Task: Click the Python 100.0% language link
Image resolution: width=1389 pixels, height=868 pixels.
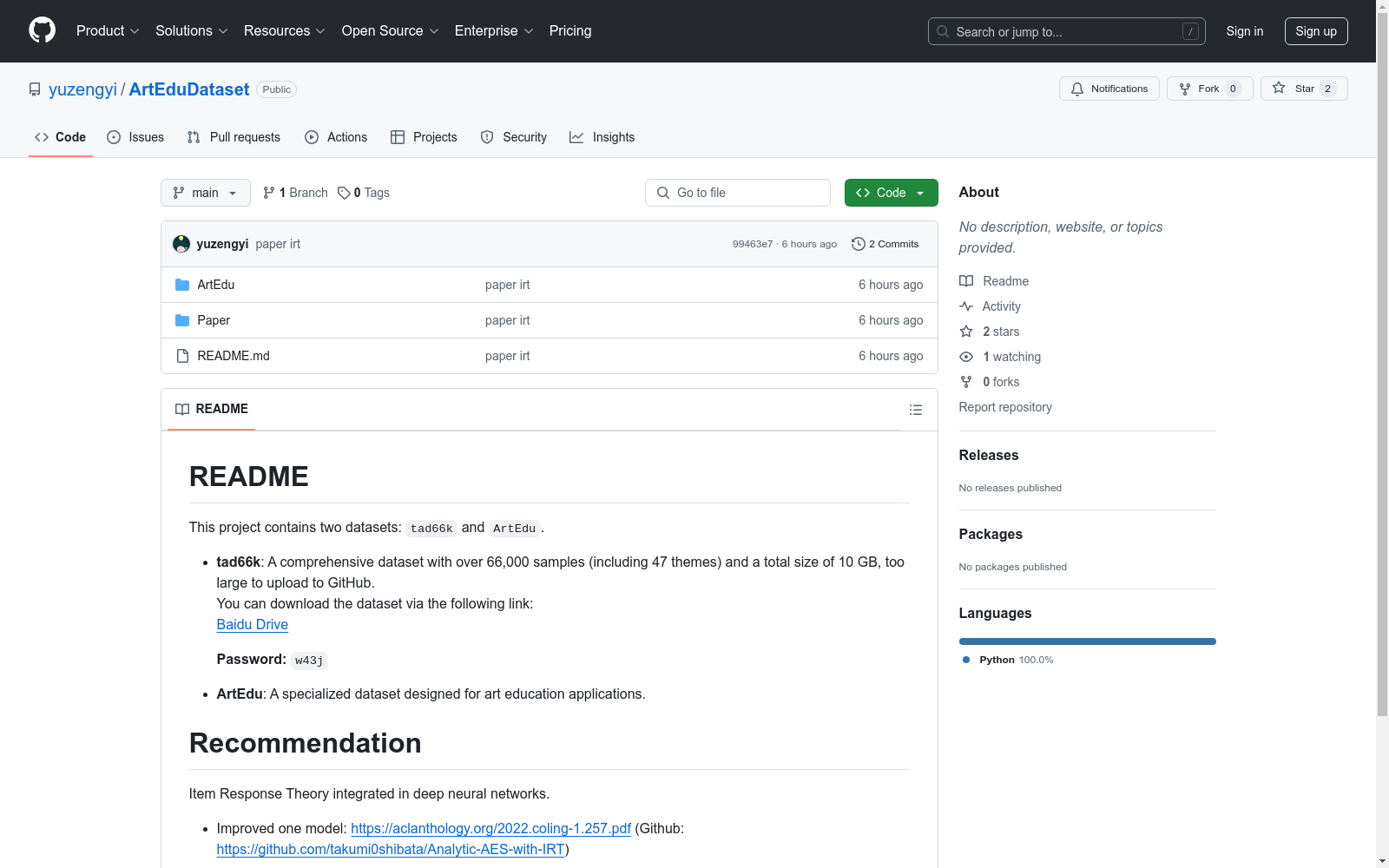Action: pos(1008,660)
